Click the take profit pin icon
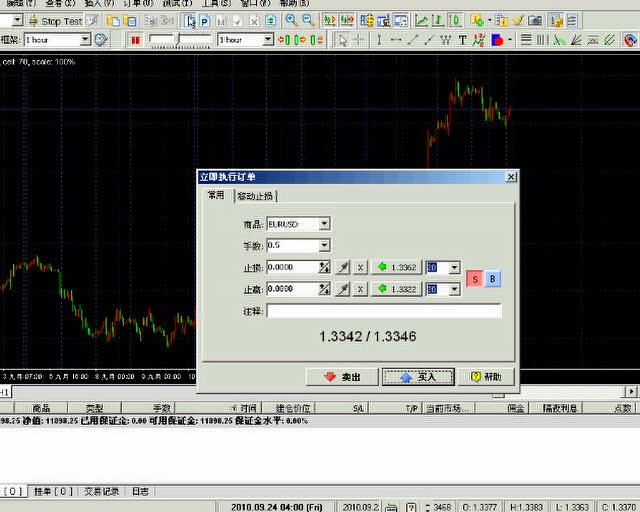The image size is (640, 512). (x=342, y=289)
